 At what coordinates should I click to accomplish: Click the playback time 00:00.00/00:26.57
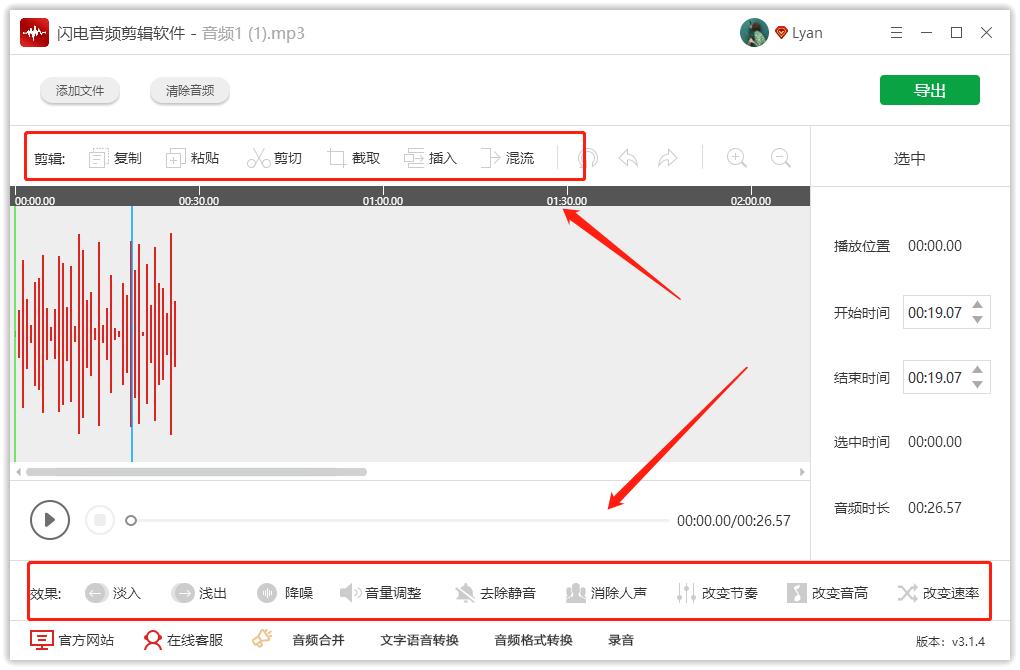(734, 520)
